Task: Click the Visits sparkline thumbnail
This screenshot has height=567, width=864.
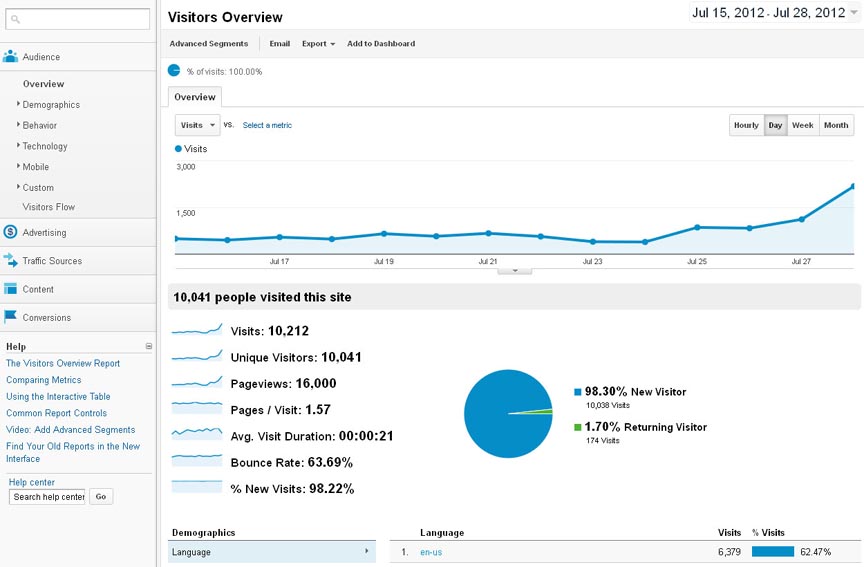Action: pos(197,330)
